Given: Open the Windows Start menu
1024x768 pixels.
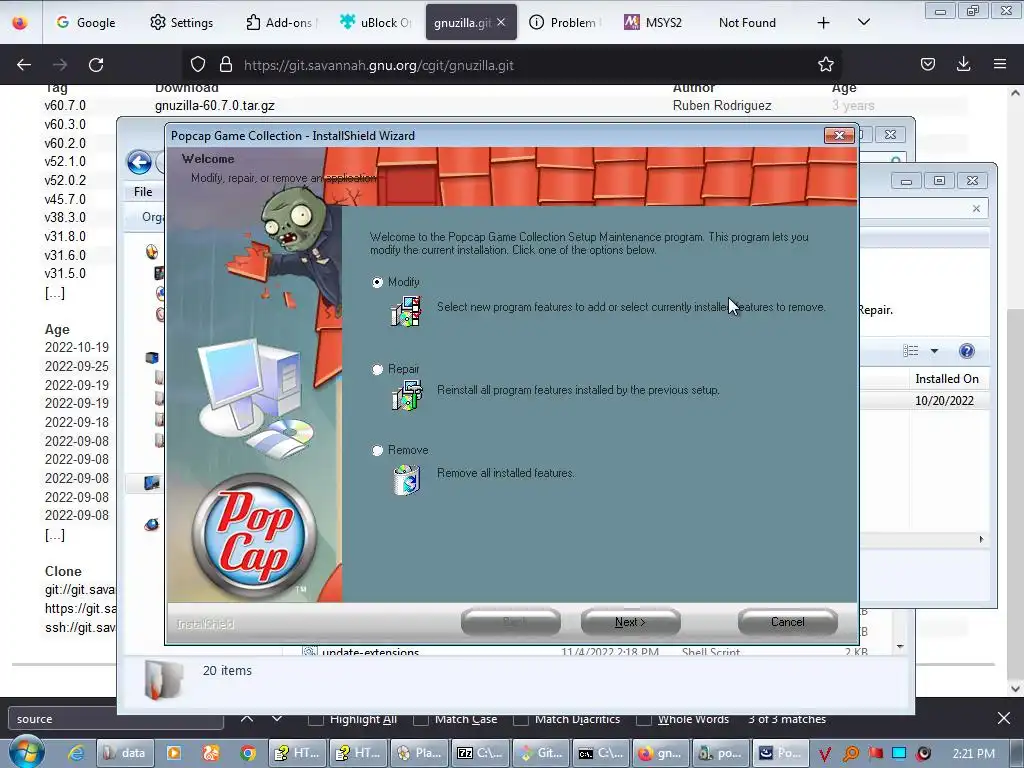Looking at the screenshot, I should pos(27,752).
